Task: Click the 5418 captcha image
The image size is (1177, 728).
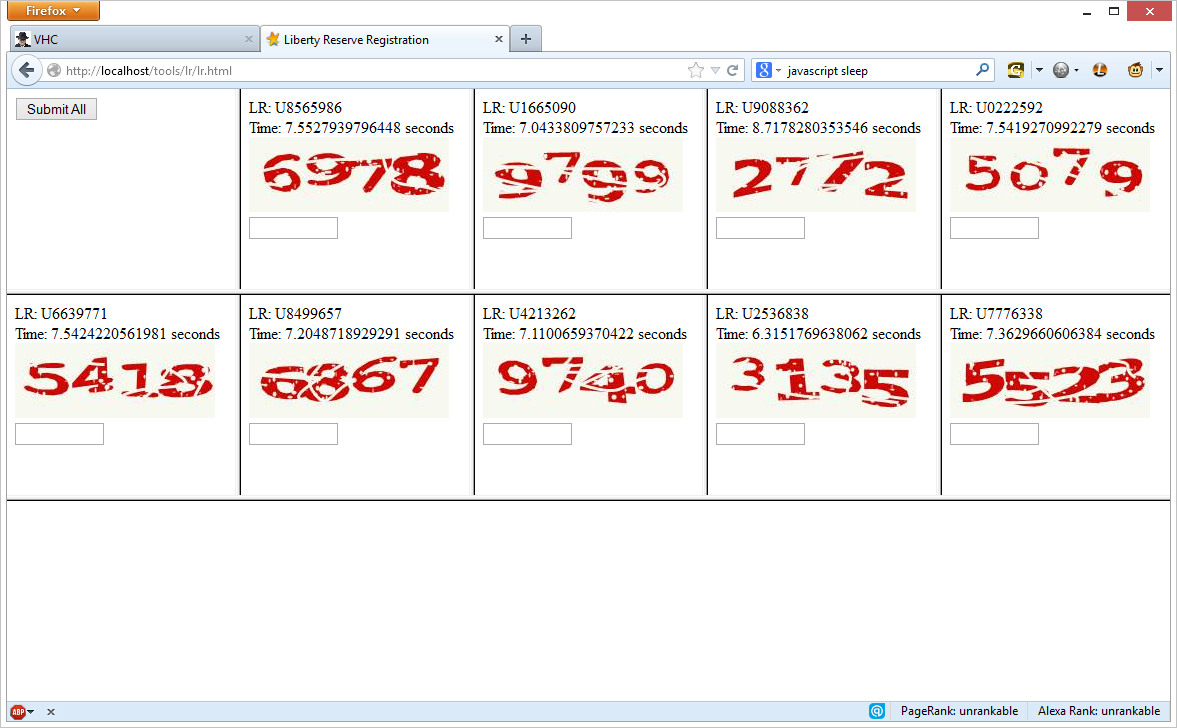Action: tap(115, 381)
